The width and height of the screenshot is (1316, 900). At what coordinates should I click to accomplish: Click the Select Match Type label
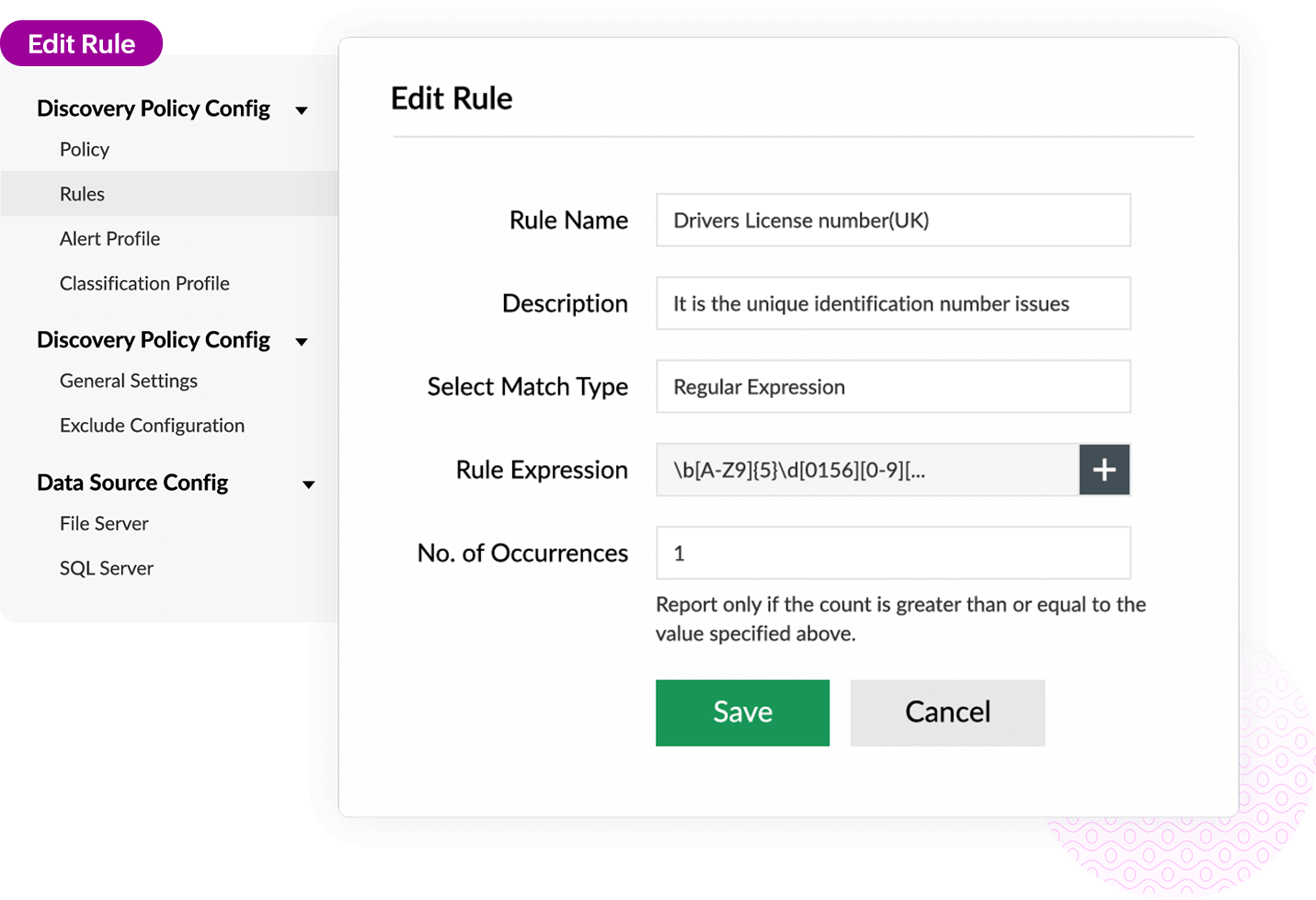coord(528,387)
